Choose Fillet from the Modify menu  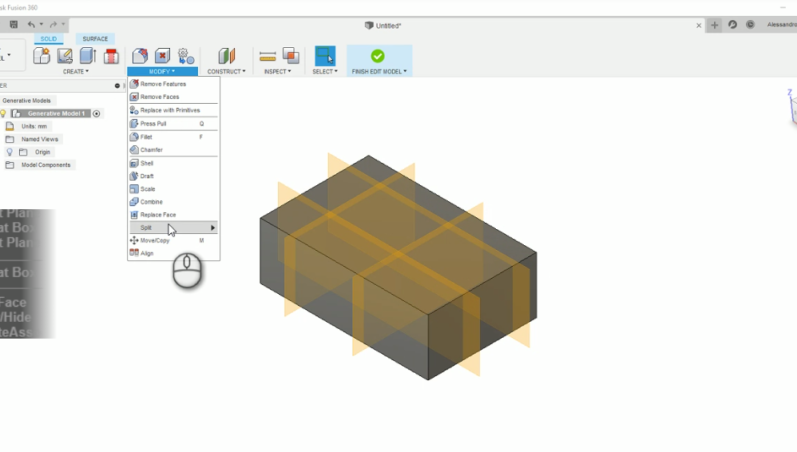point(173,137)
